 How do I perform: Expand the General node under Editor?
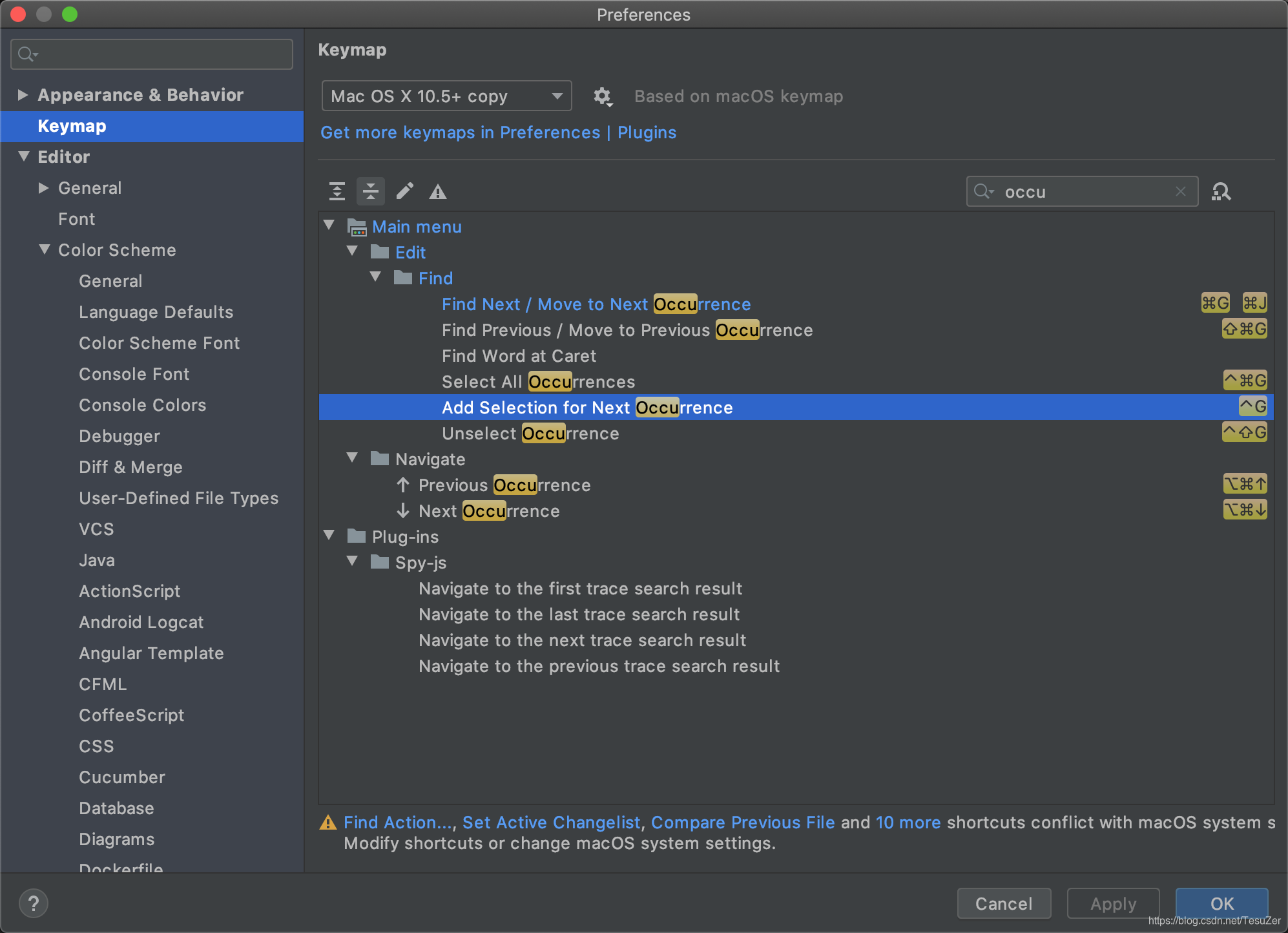click(x=44, y=188)
